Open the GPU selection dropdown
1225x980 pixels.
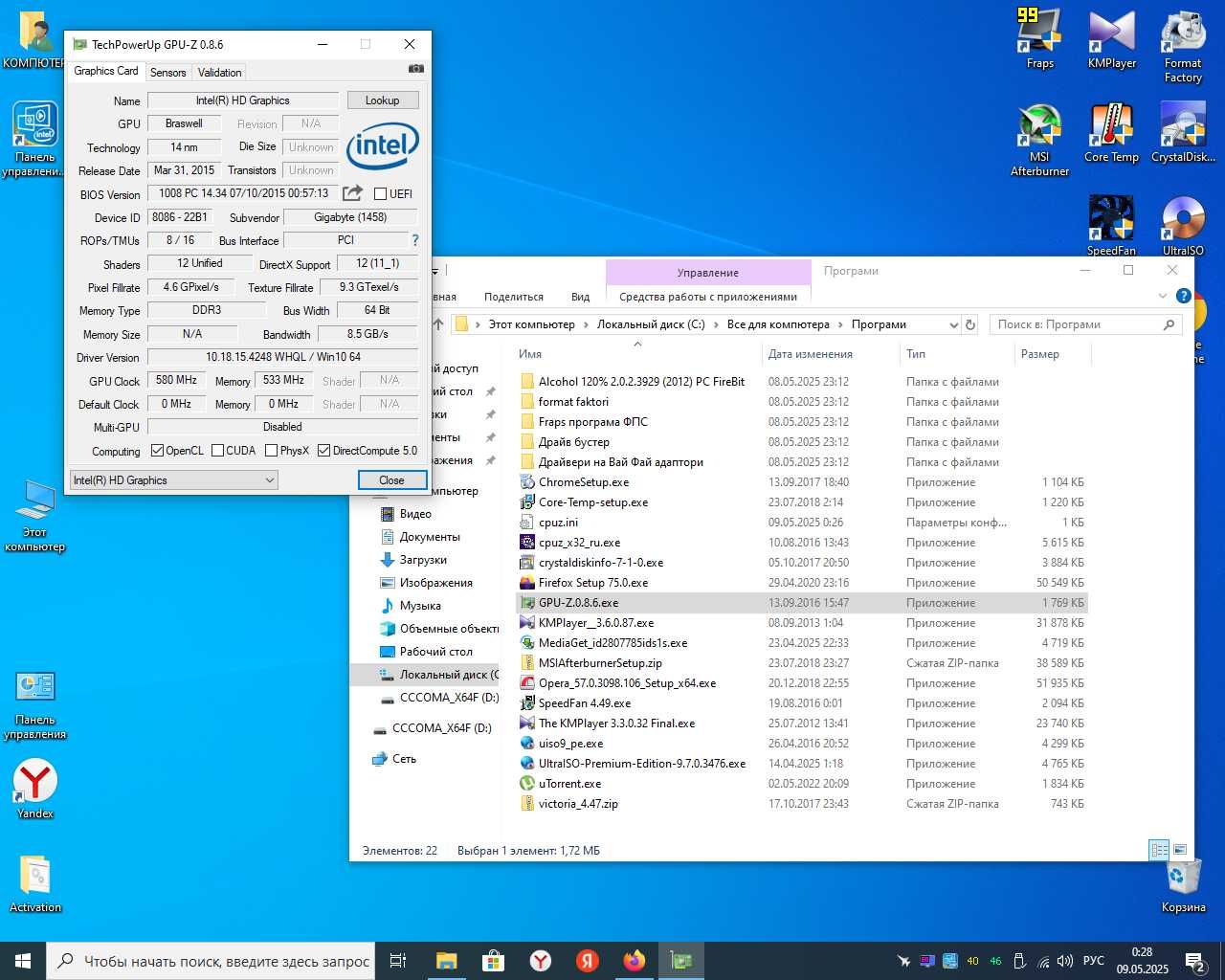coord(173,480)
